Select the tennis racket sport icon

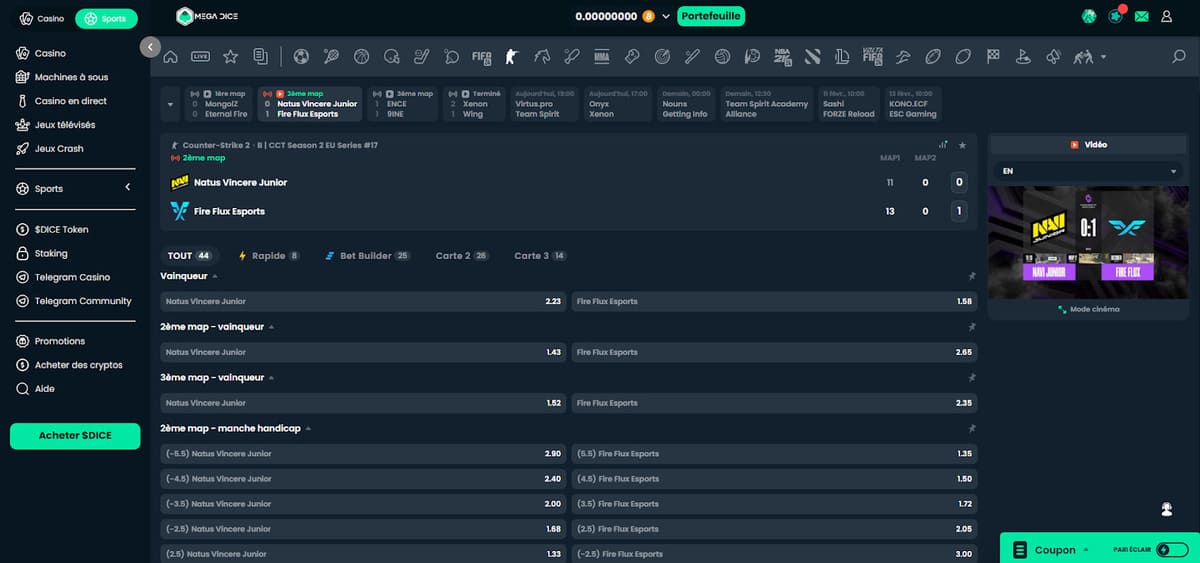pyautogui.click(x=331, y=57)
